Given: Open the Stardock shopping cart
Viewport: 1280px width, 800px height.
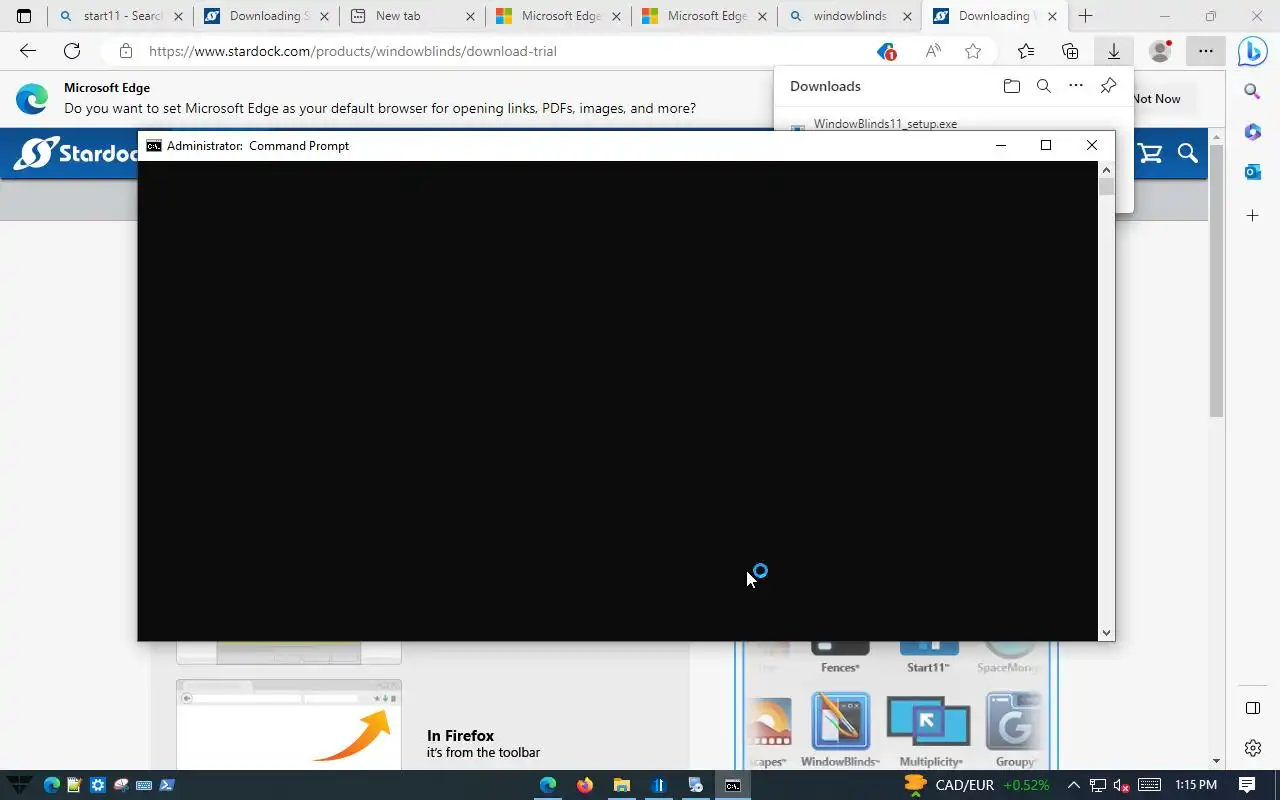Looking at the screenshot, I should click(1151, 153).
